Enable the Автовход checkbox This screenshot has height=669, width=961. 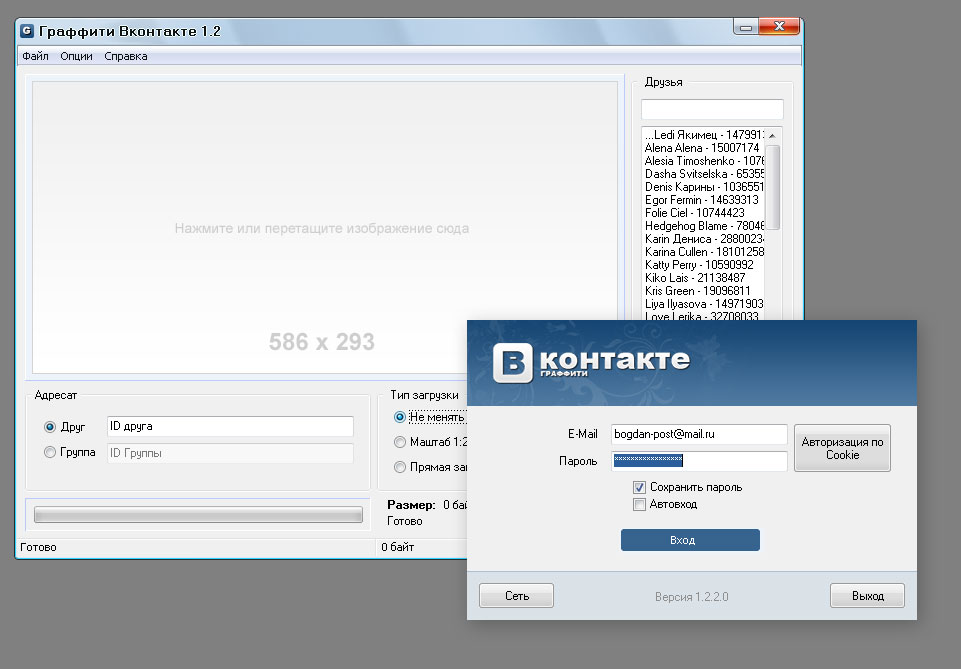tap(639, 504)
